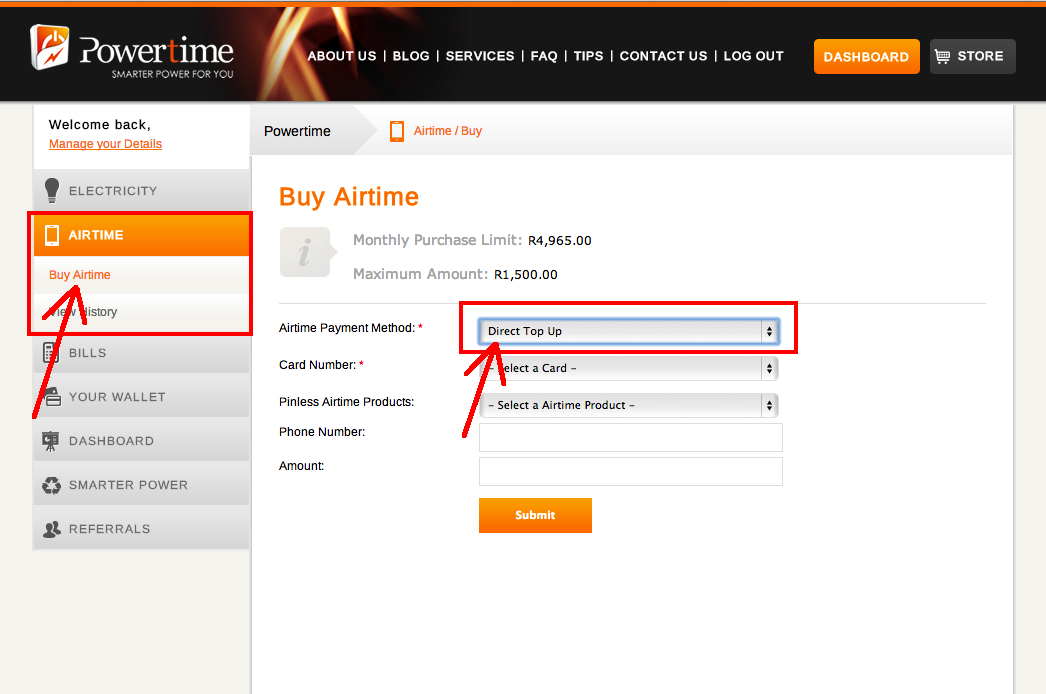Viewport: 1046px width, 694px height.
Task: Click the Electricity lightbulb icon
Action: pos(52,190)
